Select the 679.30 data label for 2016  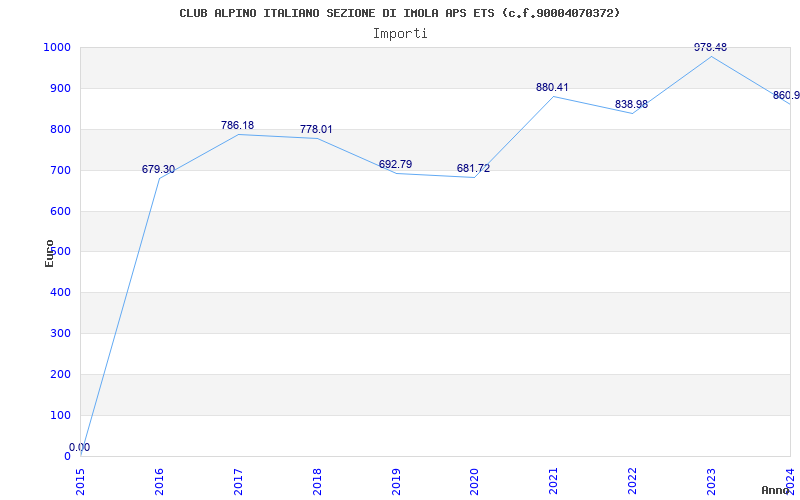[x=158, y=169]
